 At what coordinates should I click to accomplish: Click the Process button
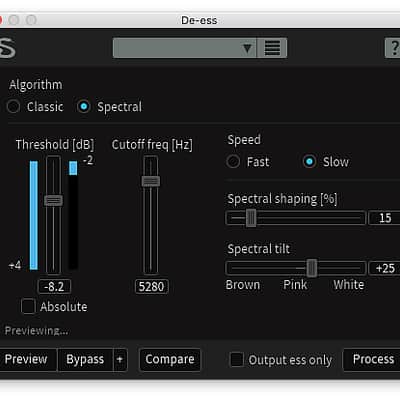(373, 359)
